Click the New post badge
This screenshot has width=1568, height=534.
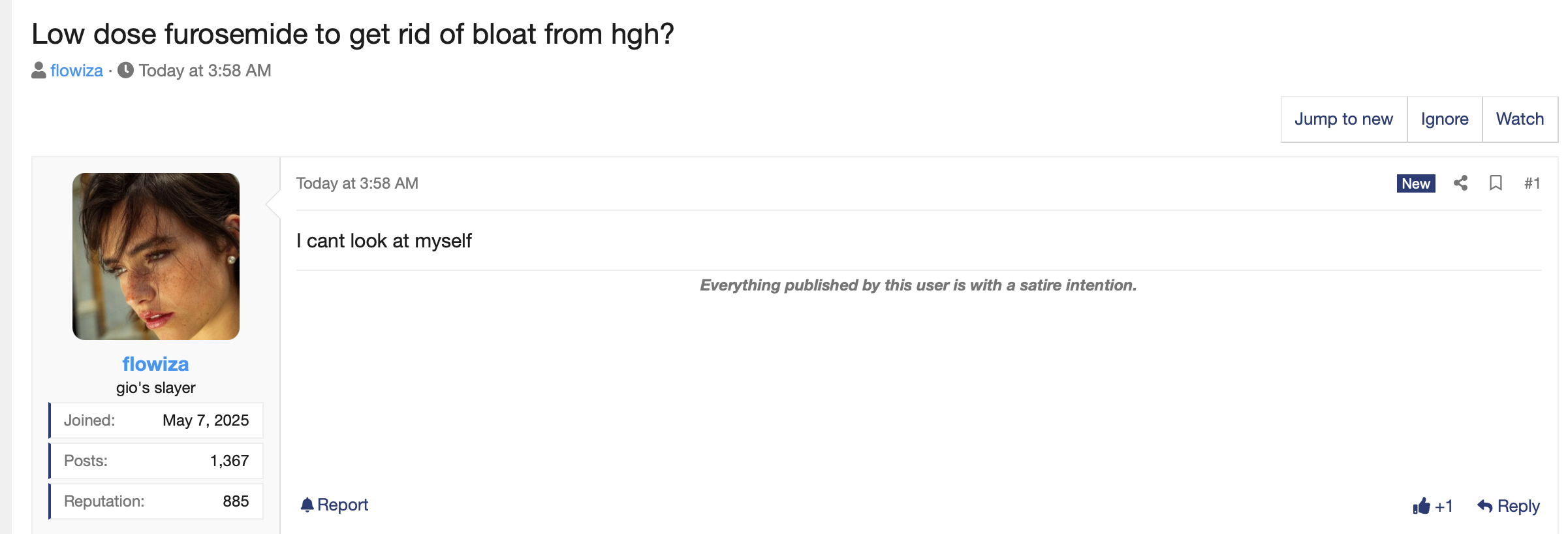click(x=1415, y=183)
